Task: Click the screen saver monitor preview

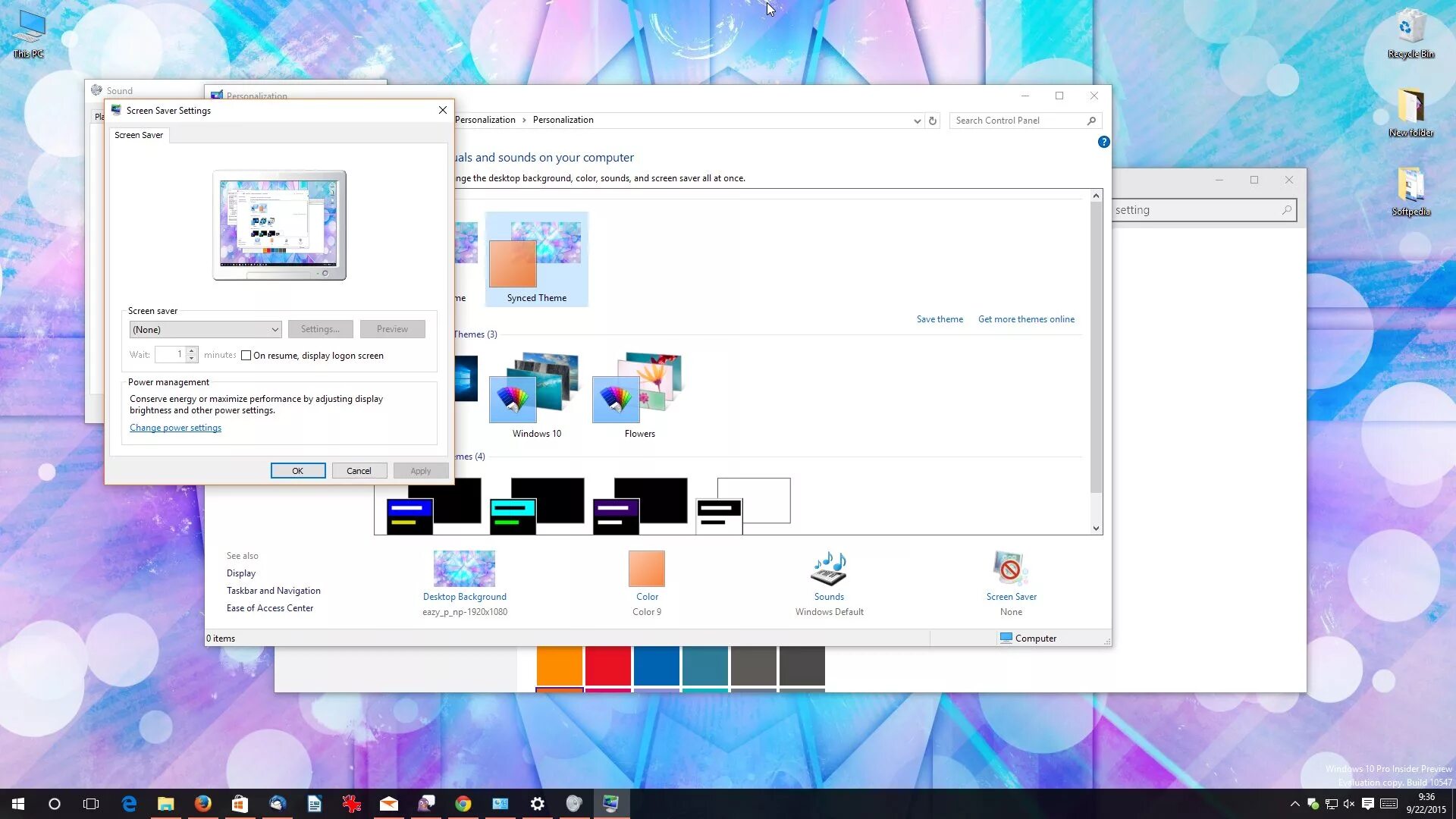Action: (x=279, y=225)
